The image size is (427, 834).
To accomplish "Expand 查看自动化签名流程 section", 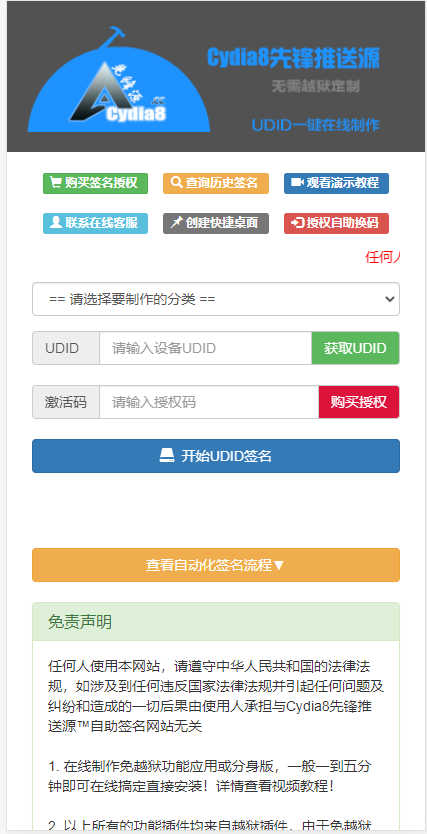I will click(216, 565).
